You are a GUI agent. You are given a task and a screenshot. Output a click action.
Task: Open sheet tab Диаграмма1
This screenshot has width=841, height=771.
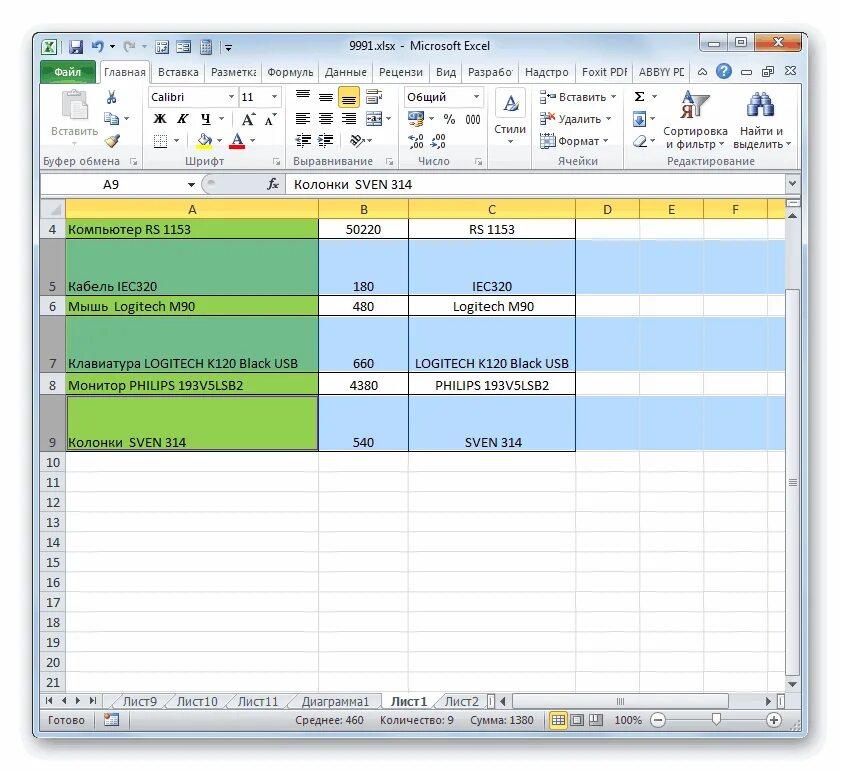point(335,702)
